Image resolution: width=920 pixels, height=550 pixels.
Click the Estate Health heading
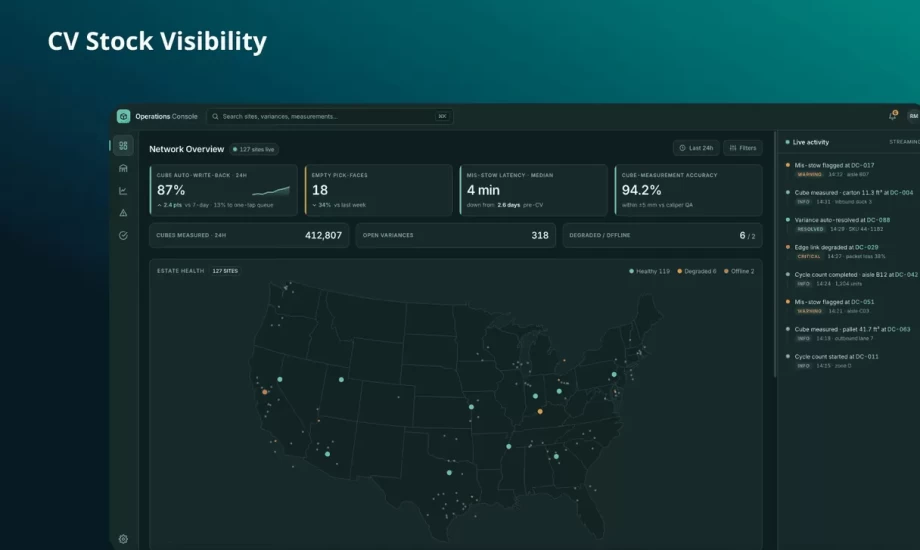tap(181, 271)
